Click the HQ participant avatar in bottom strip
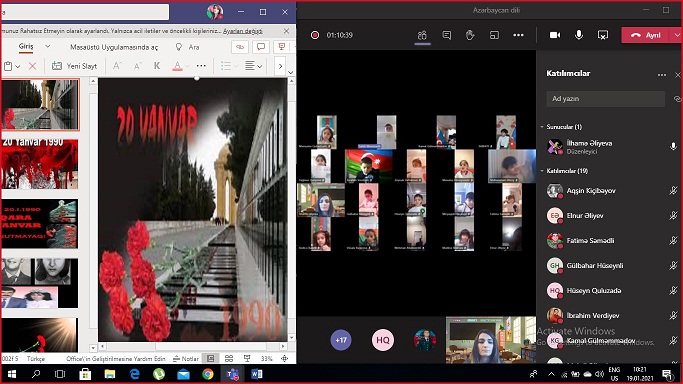 point(383,340)
